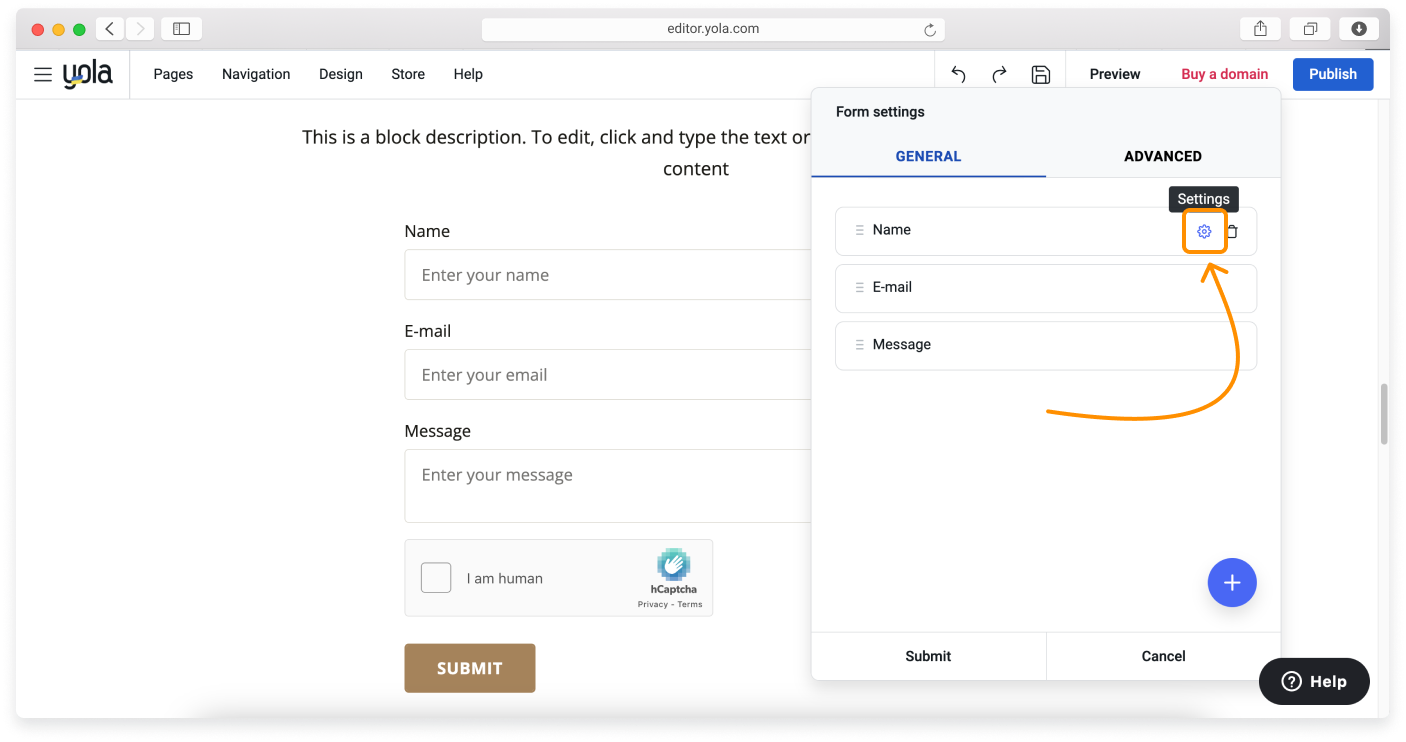Image resolution: width=1406 pixels, height=742 pixels.
Task: Open the Pages menu
Action: pos(173,74)
